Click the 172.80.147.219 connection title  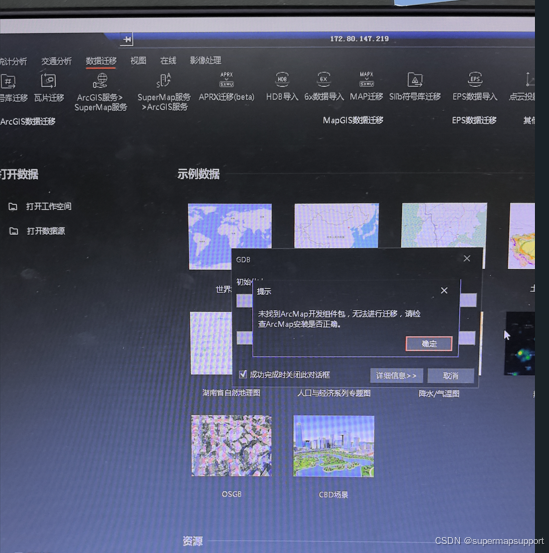[x=359, y=39]
